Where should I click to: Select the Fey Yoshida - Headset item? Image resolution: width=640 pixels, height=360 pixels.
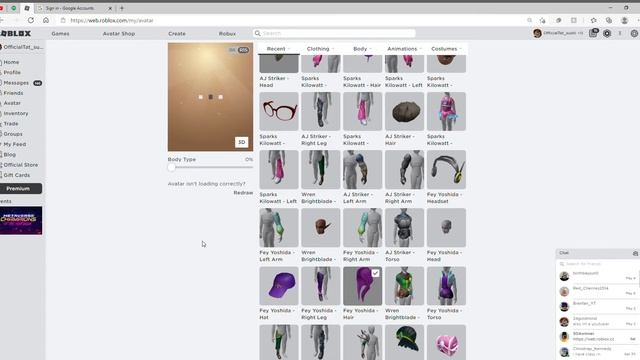pos(446,169)
